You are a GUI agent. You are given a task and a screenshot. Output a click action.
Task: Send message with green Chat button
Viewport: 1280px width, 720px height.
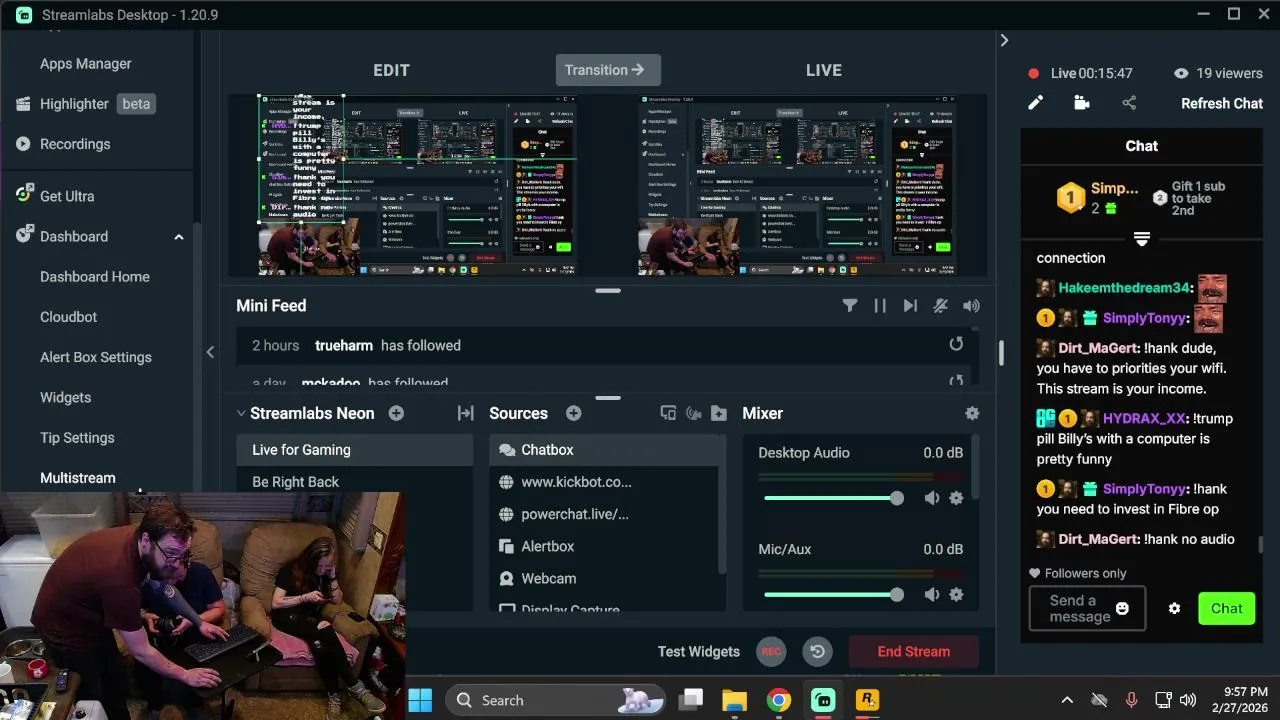coord(1227,608)
